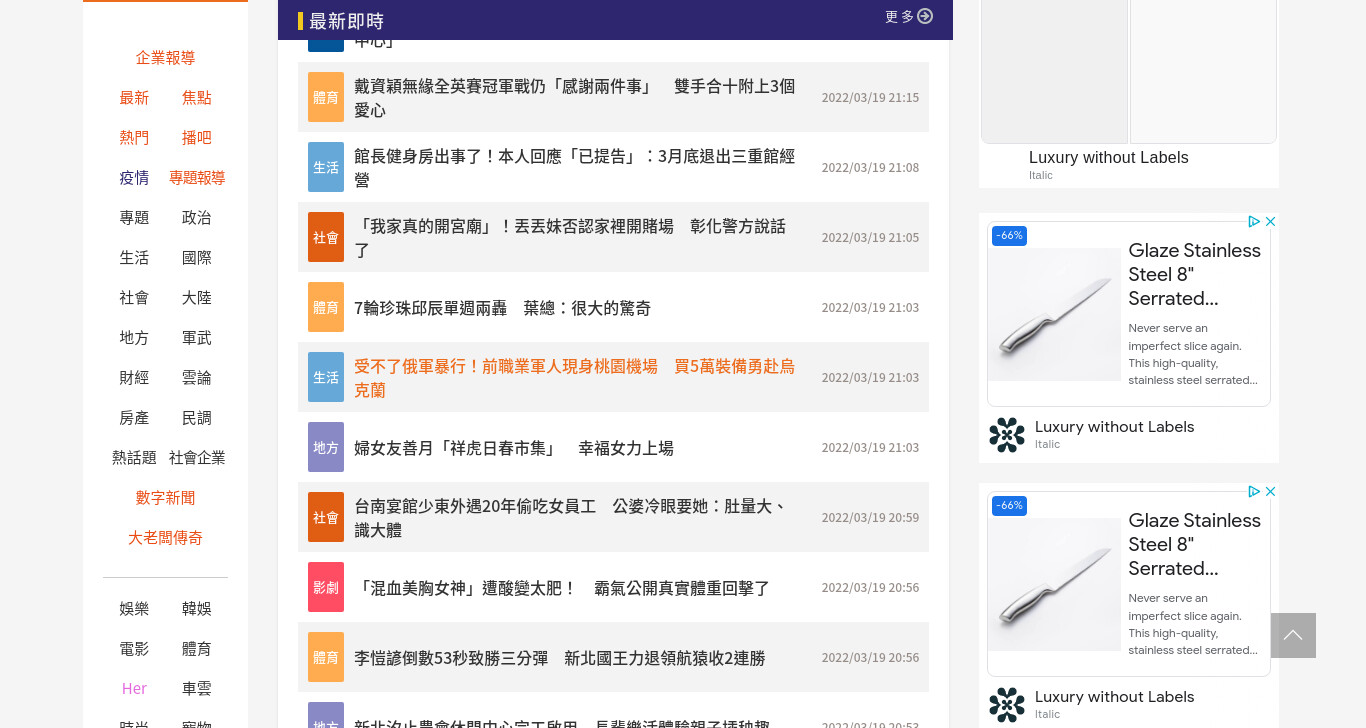This screenshot has height=728, width=1366.
Task: Read 館長健身房出事了 article
Action: 575,168
